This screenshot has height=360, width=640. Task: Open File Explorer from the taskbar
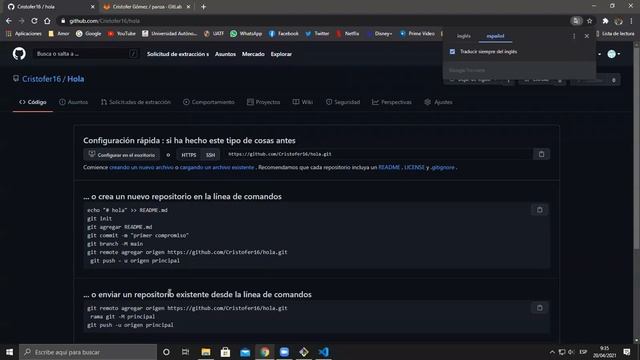point(206,352)
